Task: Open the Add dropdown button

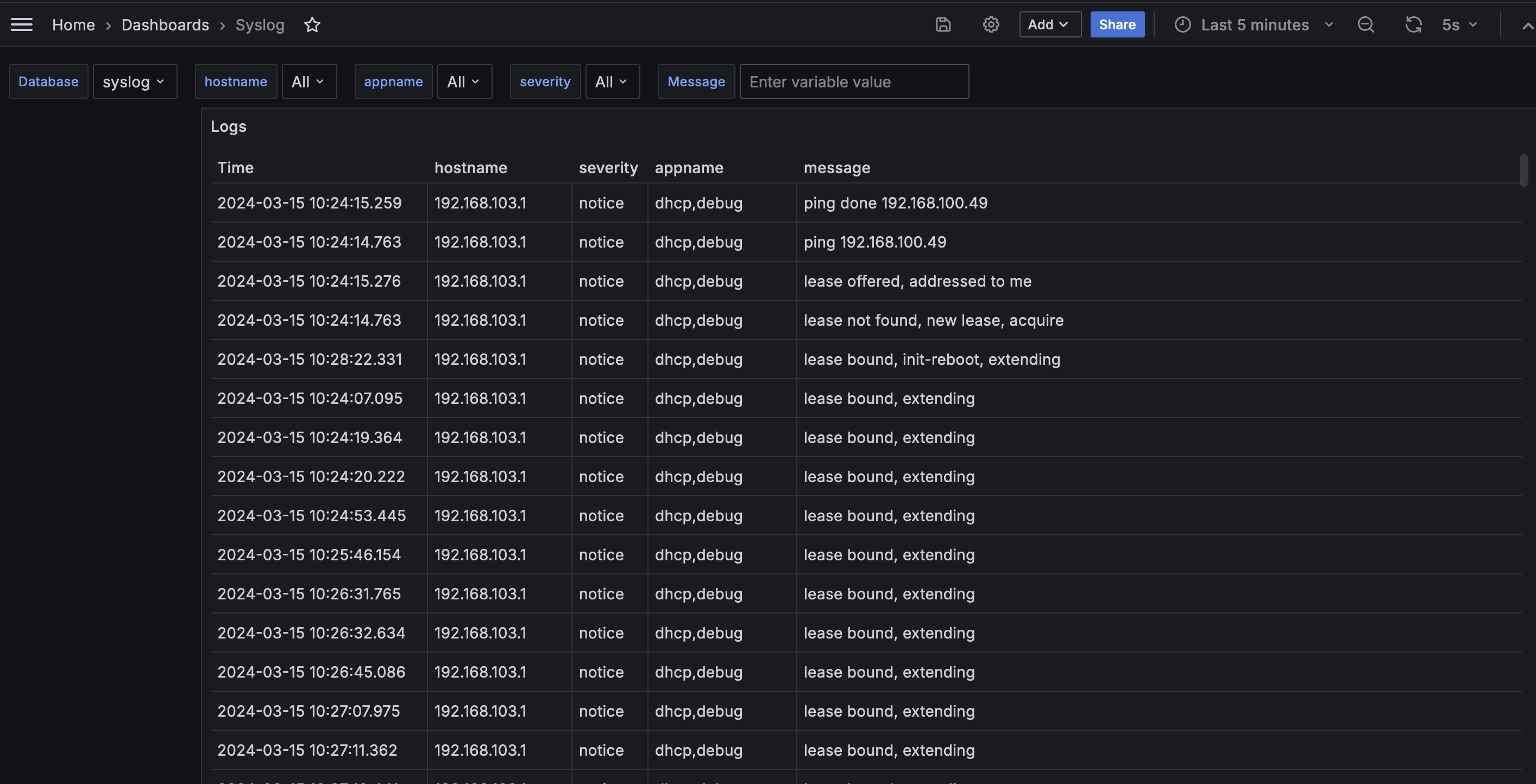Action: [x=1049, y=24]
